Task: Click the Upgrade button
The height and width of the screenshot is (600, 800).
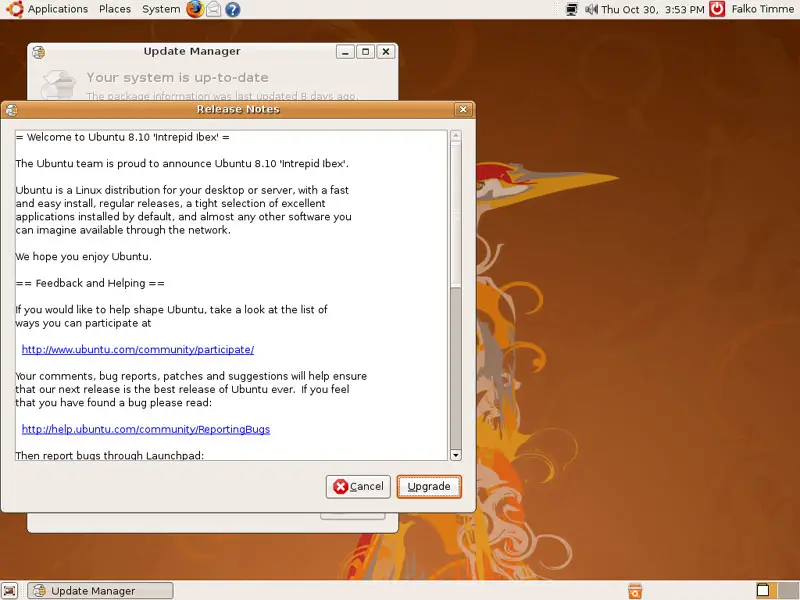Action: coord(429,487)
